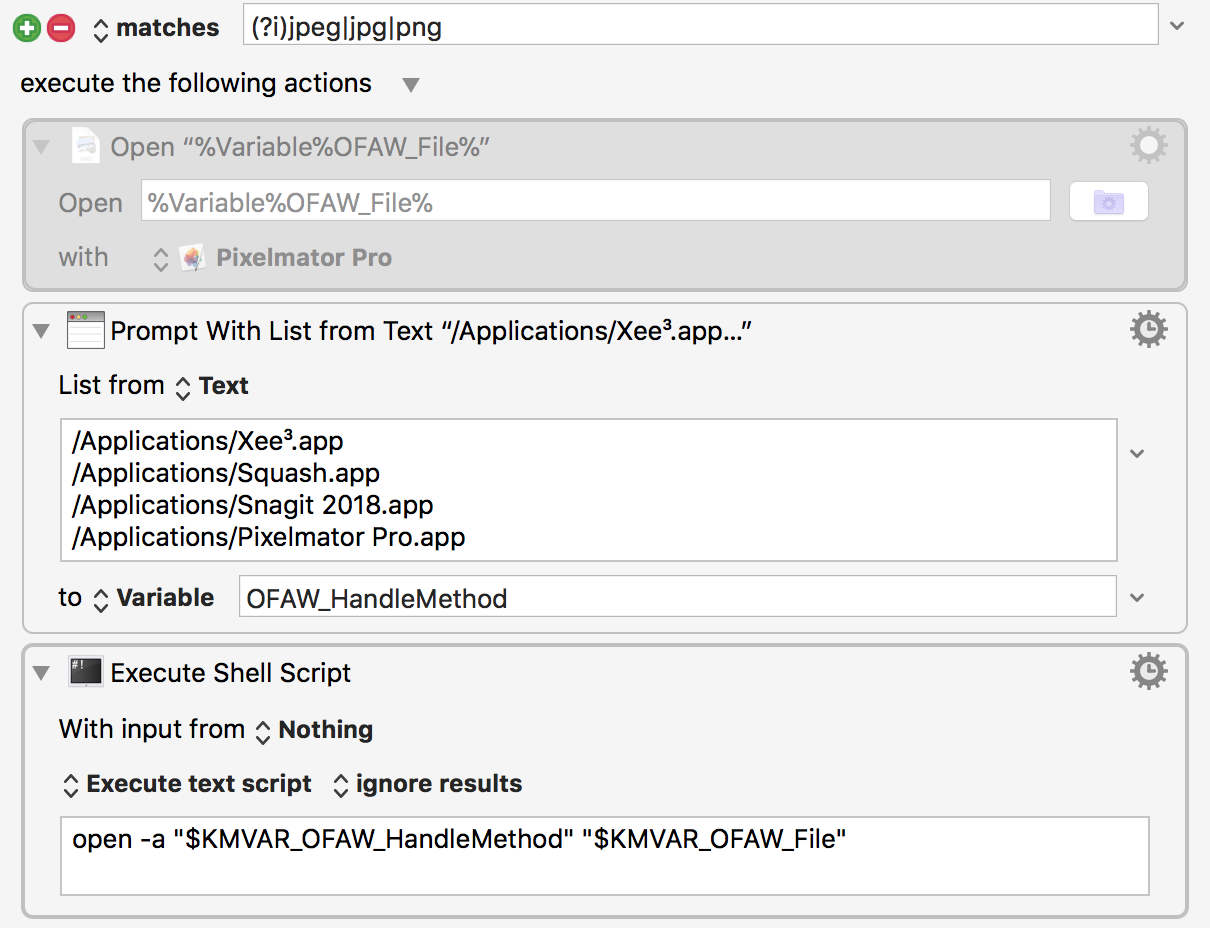Collapse the Execute Shell Script action
This screenshot has height=928, width=1210.
pyautogui.click(x=41, y=673)
